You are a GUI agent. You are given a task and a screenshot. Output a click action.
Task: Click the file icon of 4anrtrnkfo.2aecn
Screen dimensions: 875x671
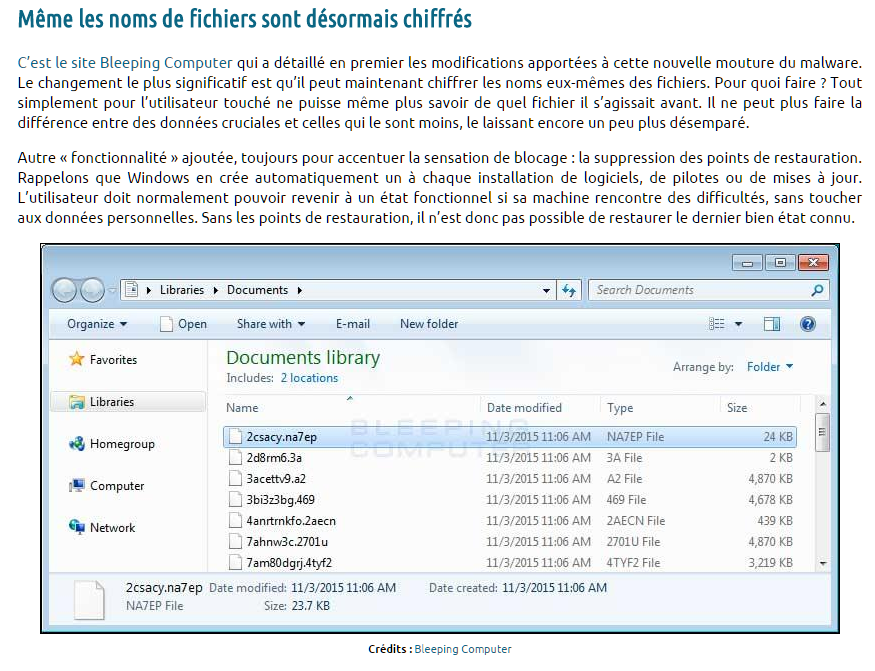click(235, 521)
